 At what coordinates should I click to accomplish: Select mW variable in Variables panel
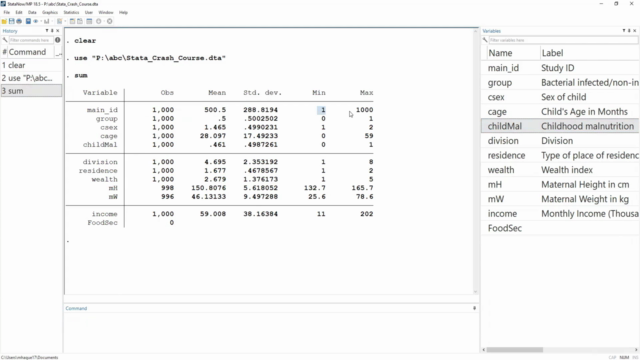(x=560, y=199)
